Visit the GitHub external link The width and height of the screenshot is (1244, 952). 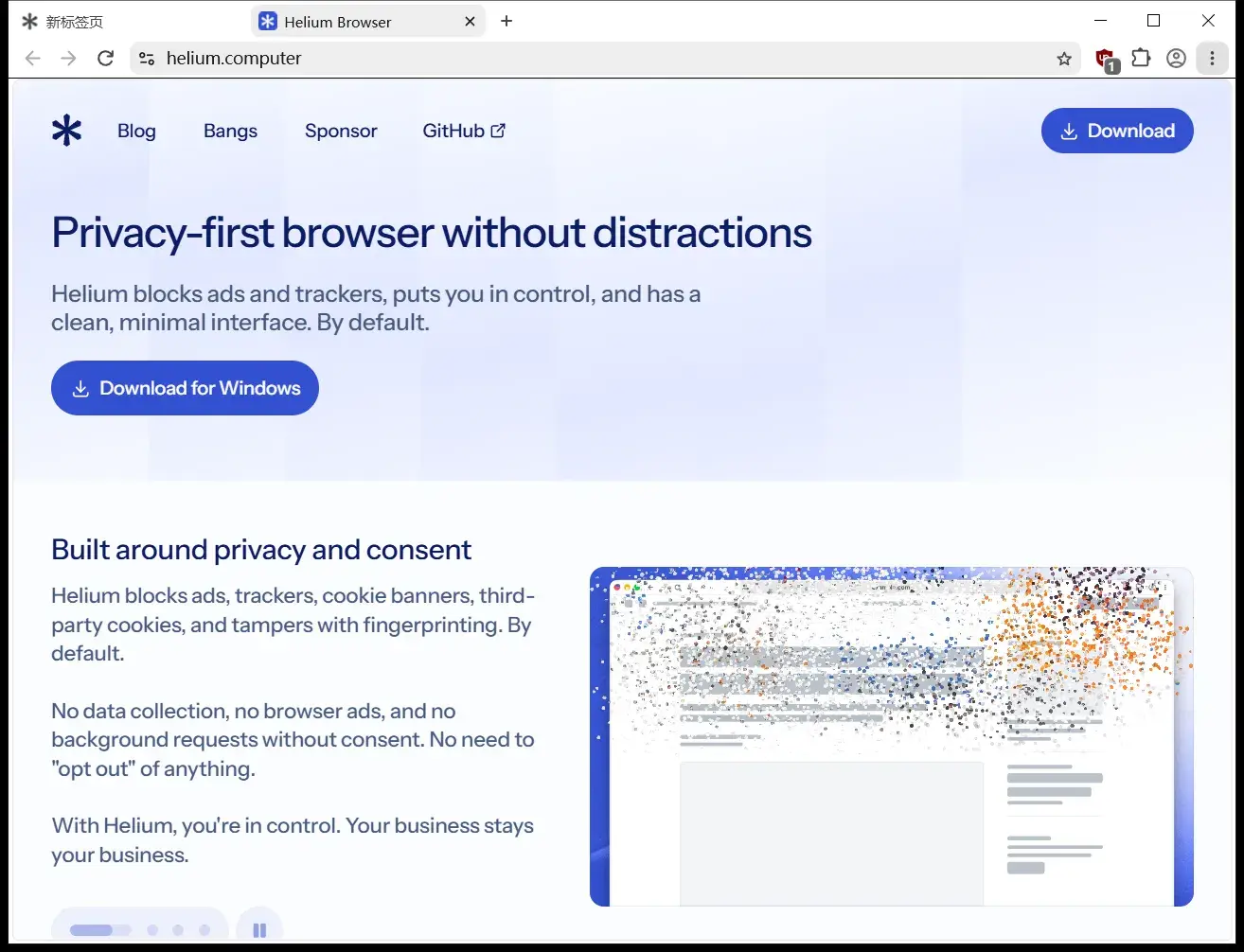pyautogui.click(x=464, y=131)
